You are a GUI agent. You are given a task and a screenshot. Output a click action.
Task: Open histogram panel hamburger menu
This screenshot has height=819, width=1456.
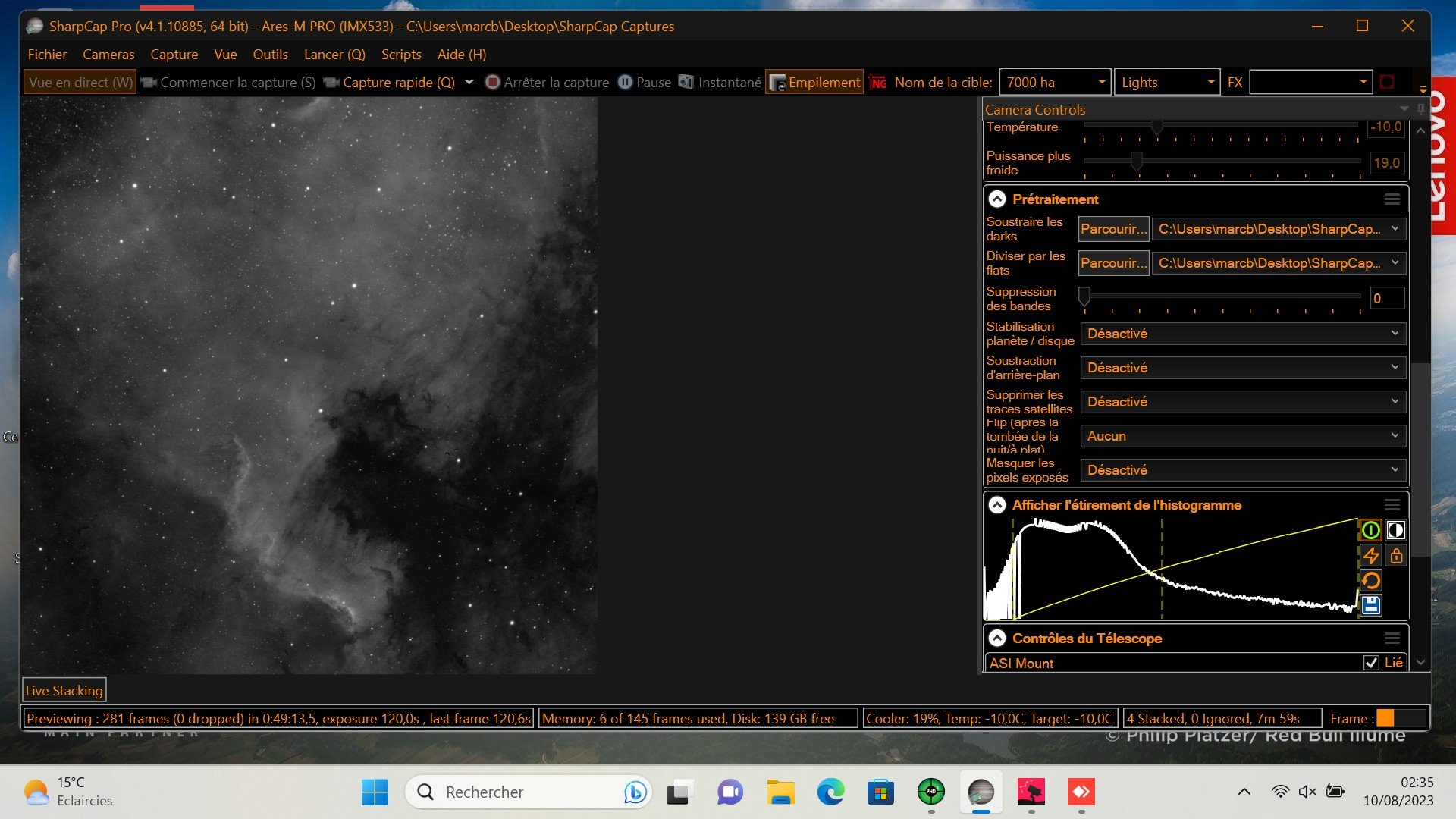click(1392, 505)
